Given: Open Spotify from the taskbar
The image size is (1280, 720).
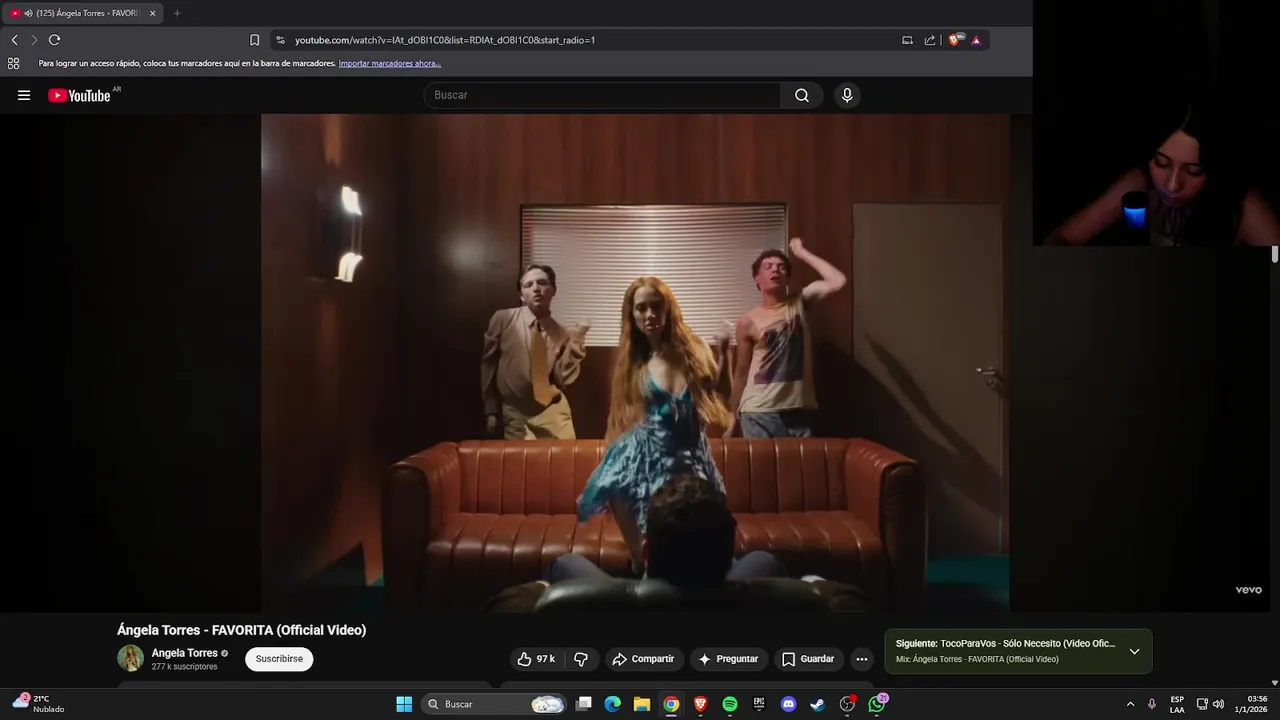Looking at the screenshot, I should point(730,704).
